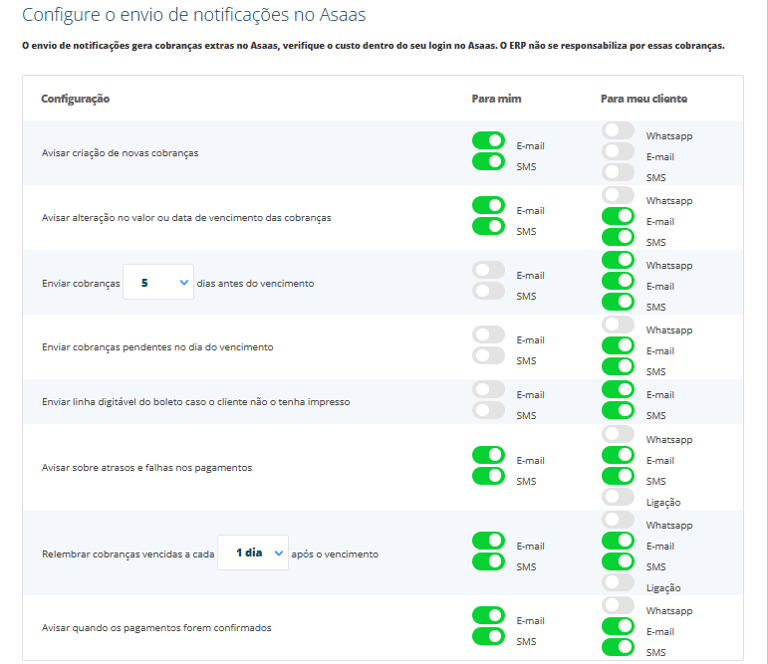
Task: Toggle my SMS for confirmed payments
Action: pos(488,636)
